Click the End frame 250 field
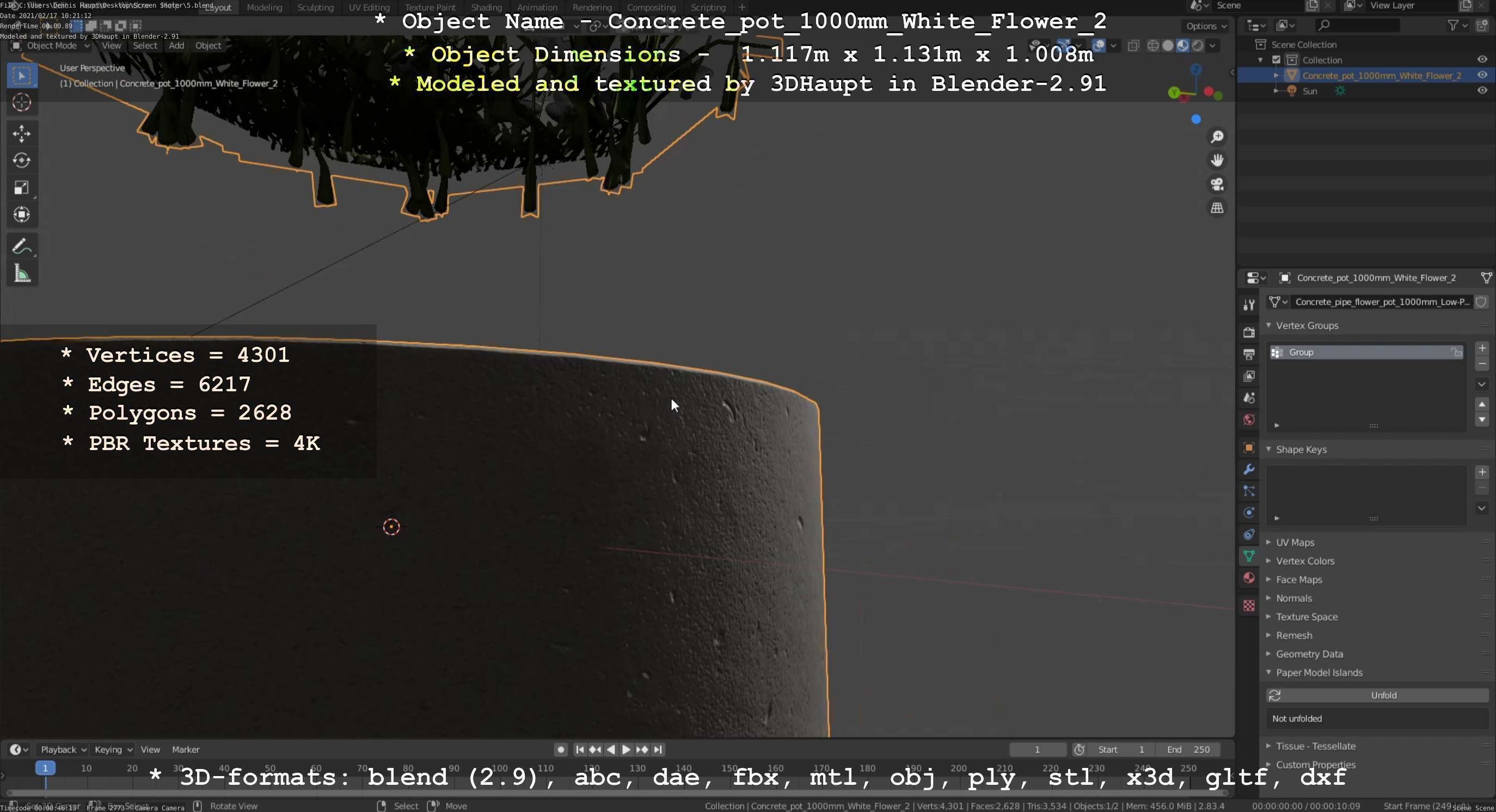The image size is (1496, 812). 1188,749
